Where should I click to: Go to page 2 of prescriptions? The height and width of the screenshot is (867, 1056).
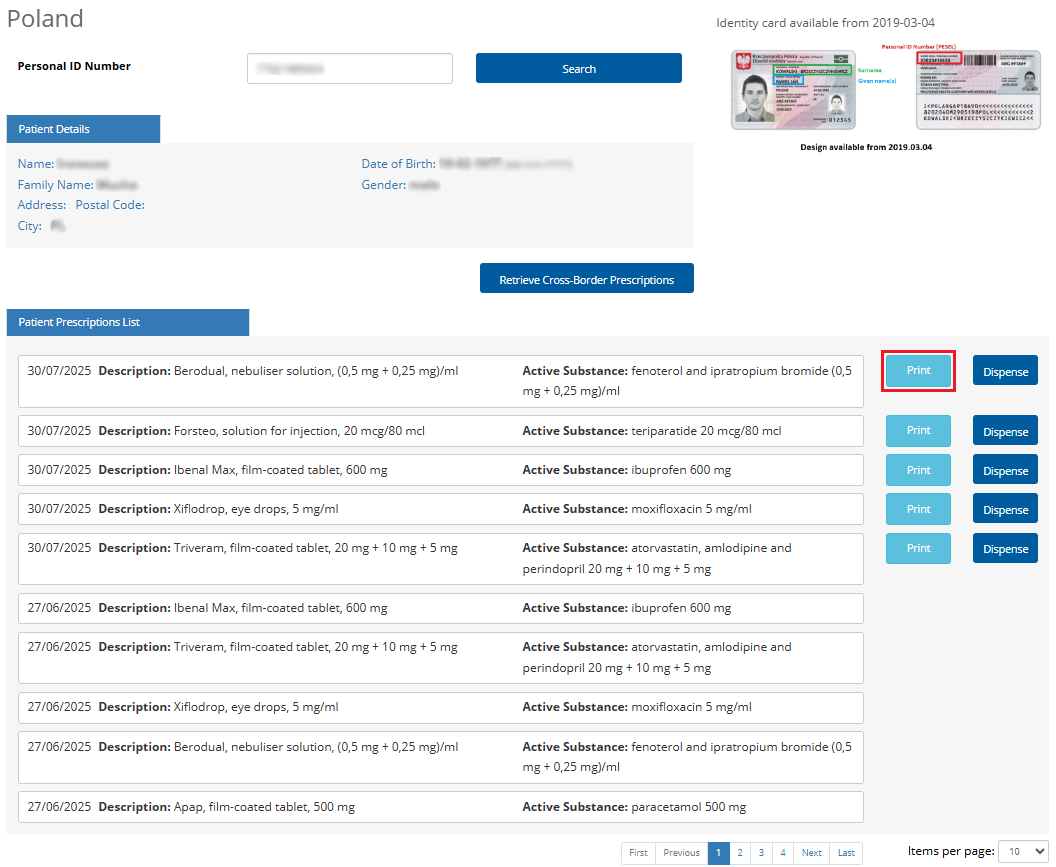click(x=740, y=853)
